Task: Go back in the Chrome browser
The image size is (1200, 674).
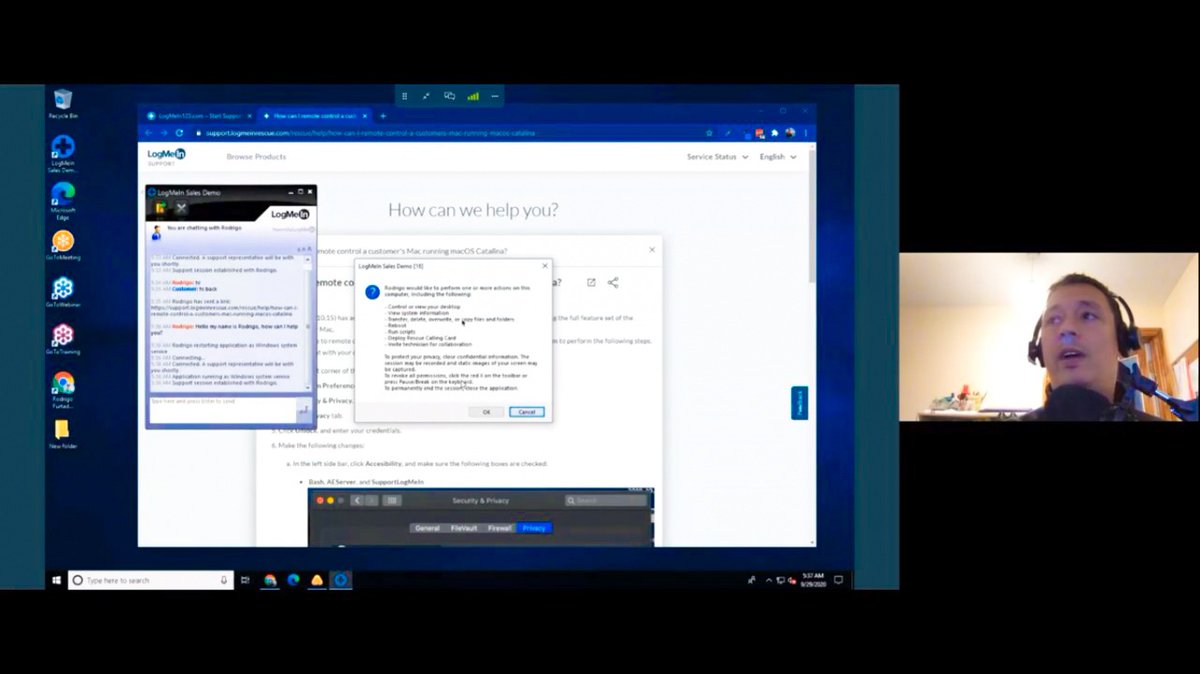Action: pyautogui.click(x=149, y=132)
